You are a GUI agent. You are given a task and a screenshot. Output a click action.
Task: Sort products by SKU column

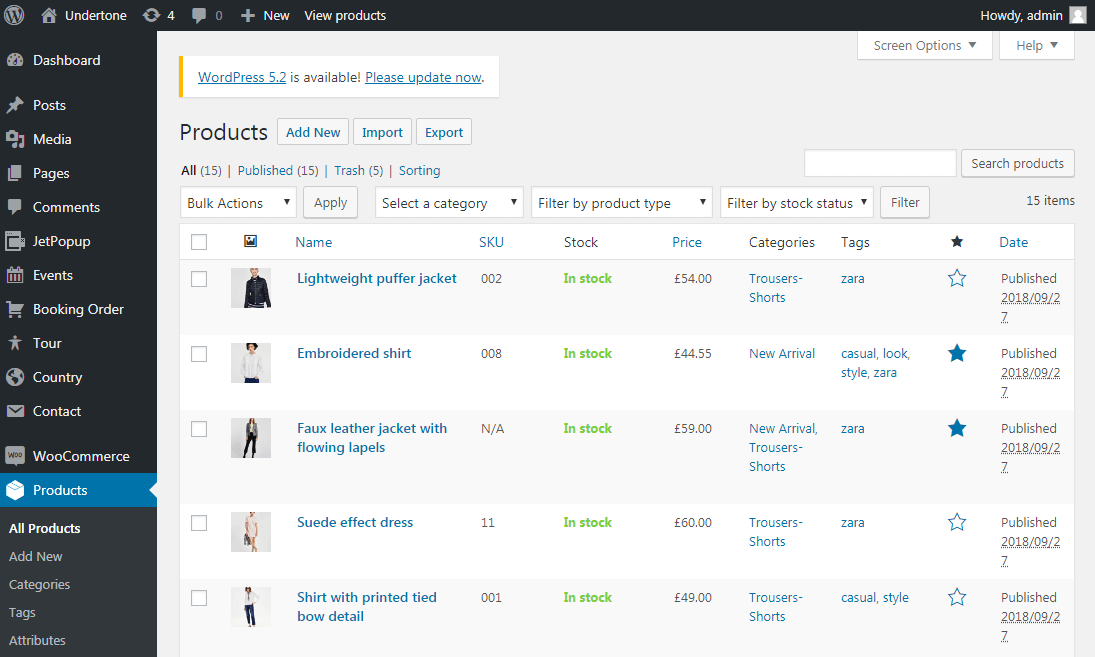click(x=491, y=242)
